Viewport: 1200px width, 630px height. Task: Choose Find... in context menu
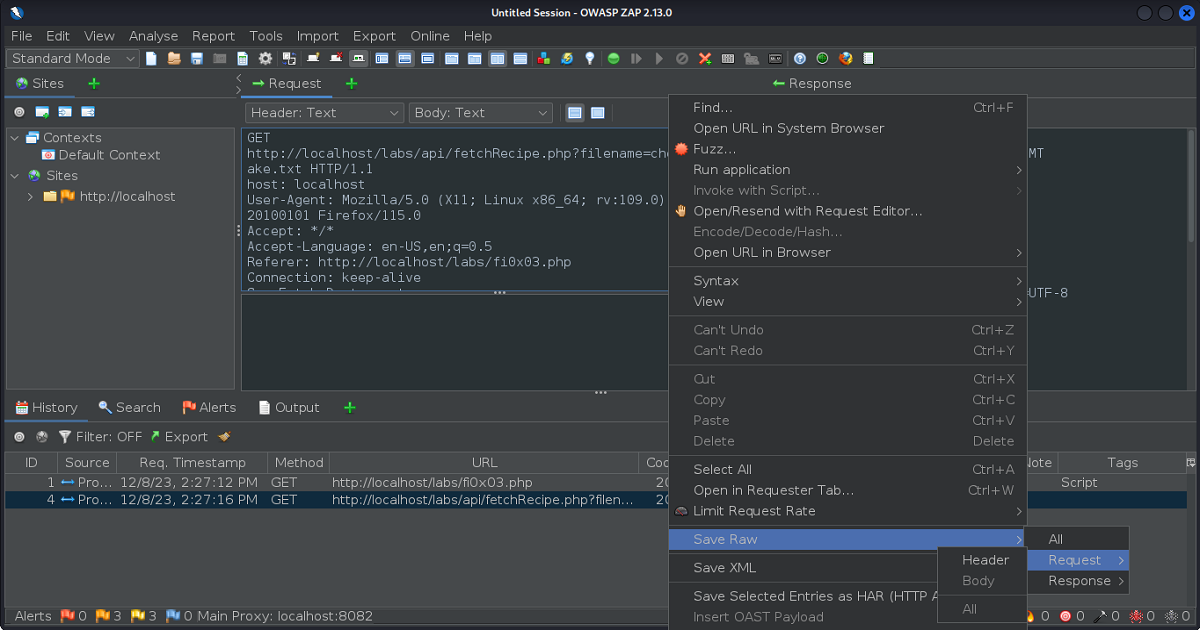click(x=848, y=108)
